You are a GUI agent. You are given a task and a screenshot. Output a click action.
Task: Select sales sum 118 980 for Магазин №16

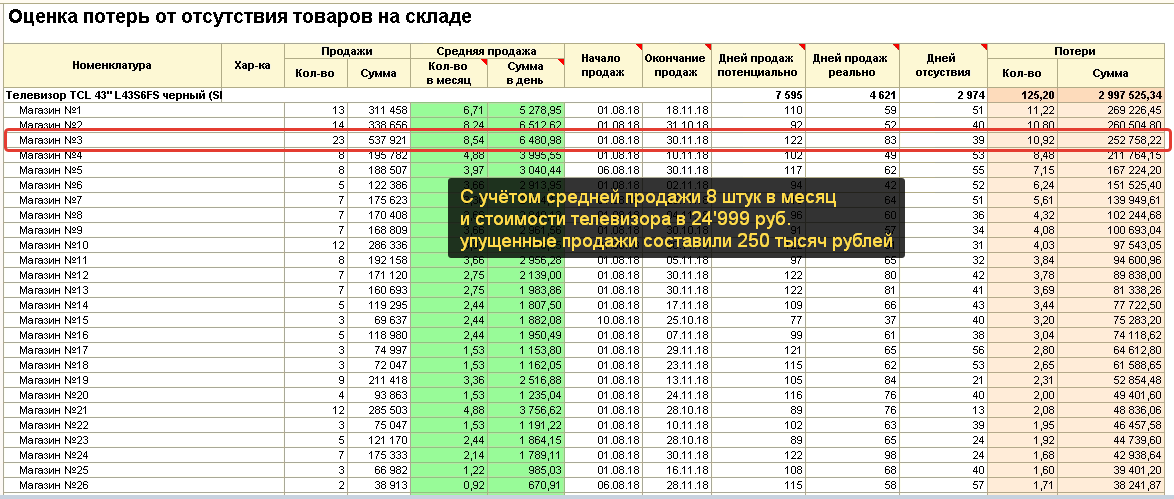pyautogui.click(x=387, y=335)
